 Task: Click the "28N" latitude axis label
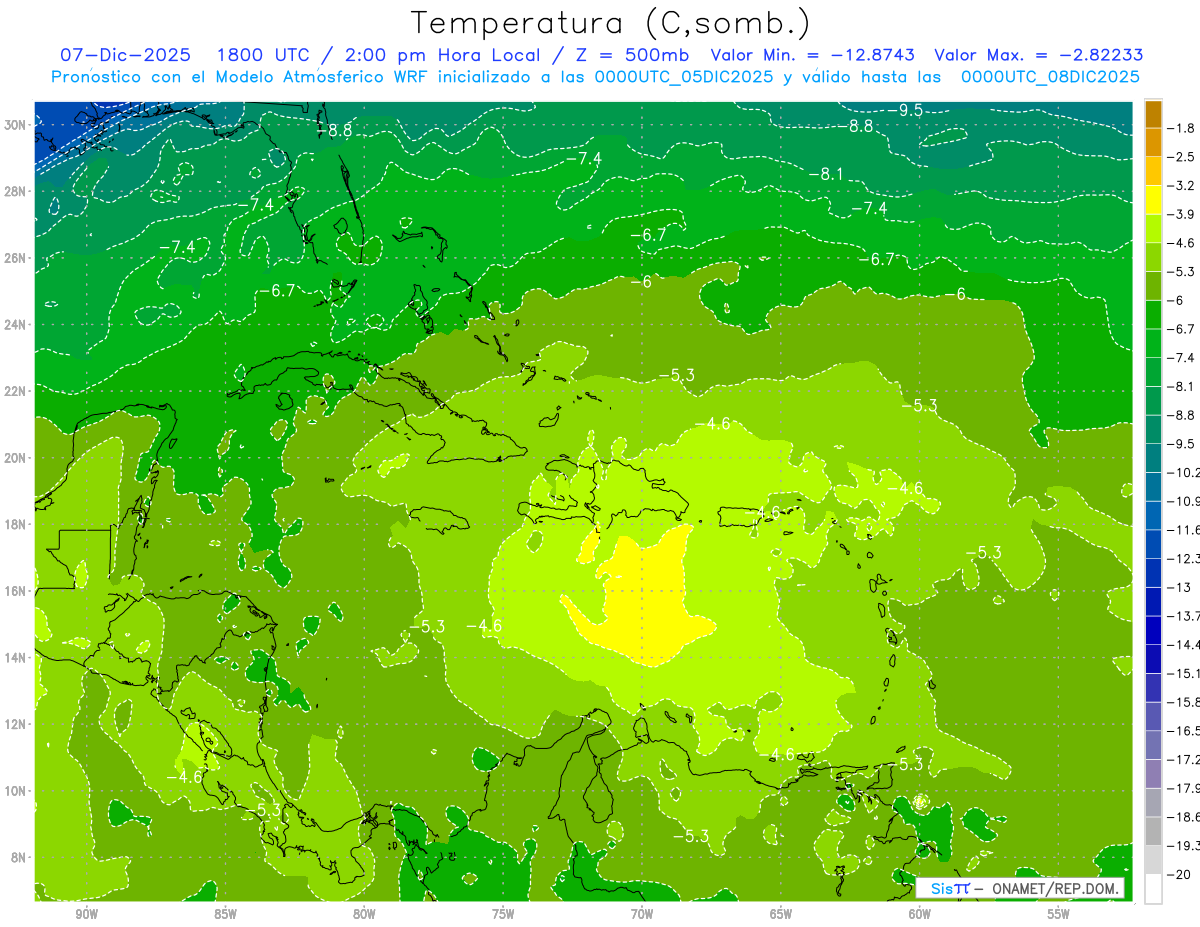(x=16, y=191)
